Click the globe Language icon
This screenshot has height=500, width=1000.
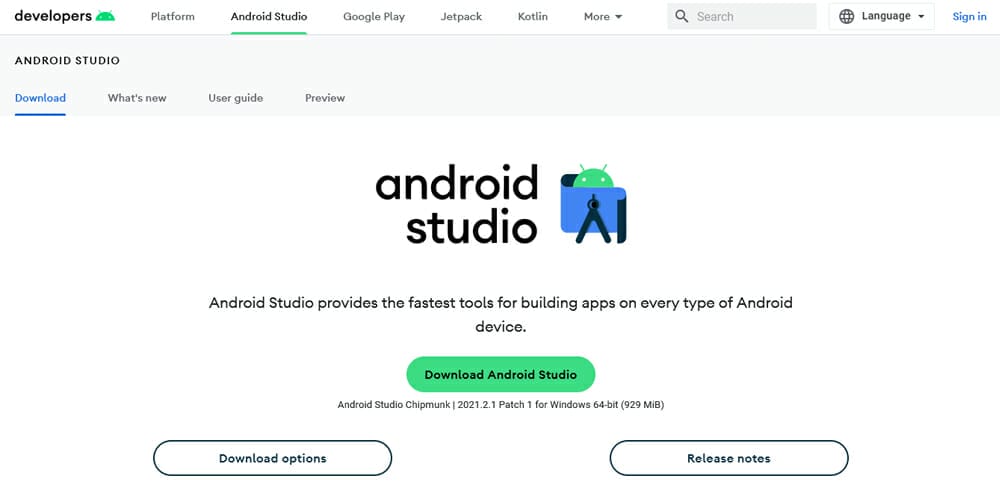point(846,17)
